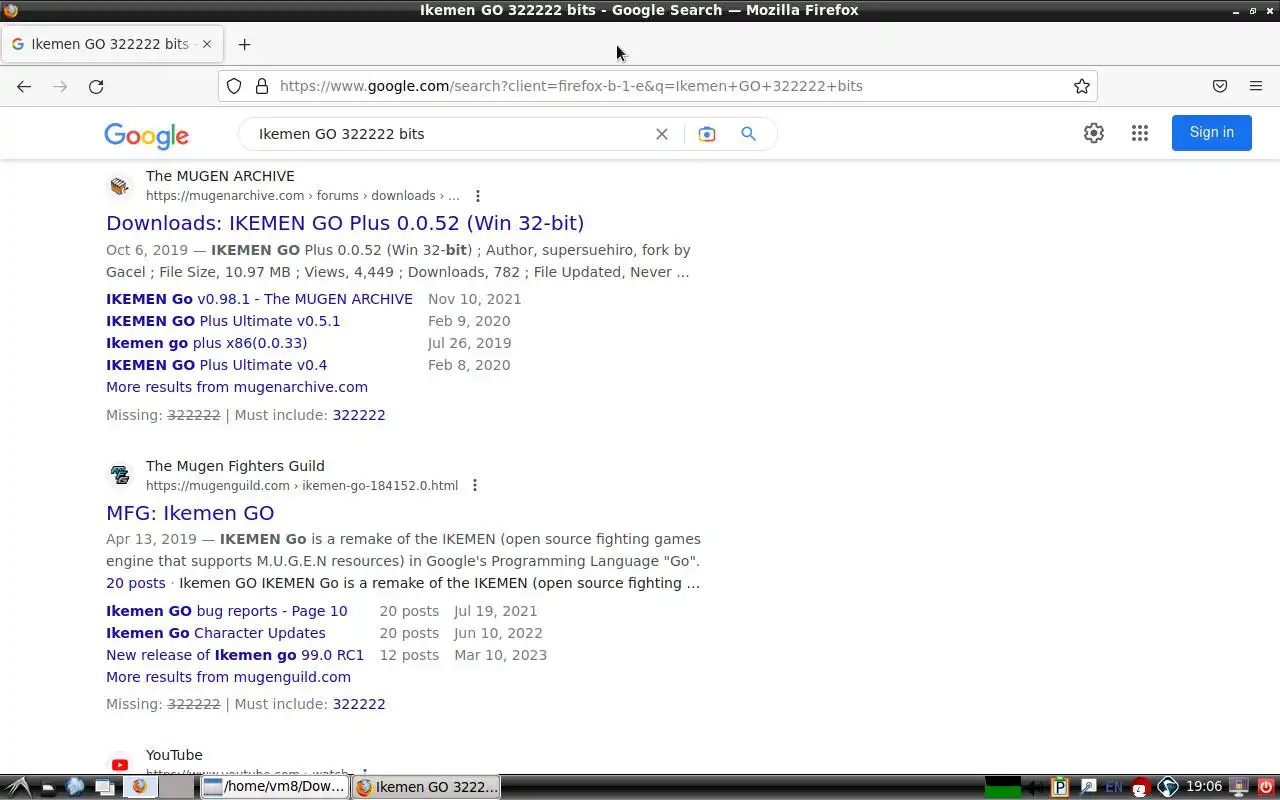The image size is (1280, 800).
Task: Open tracking protection shield in address bar
Action: click(x=234, y=86)
